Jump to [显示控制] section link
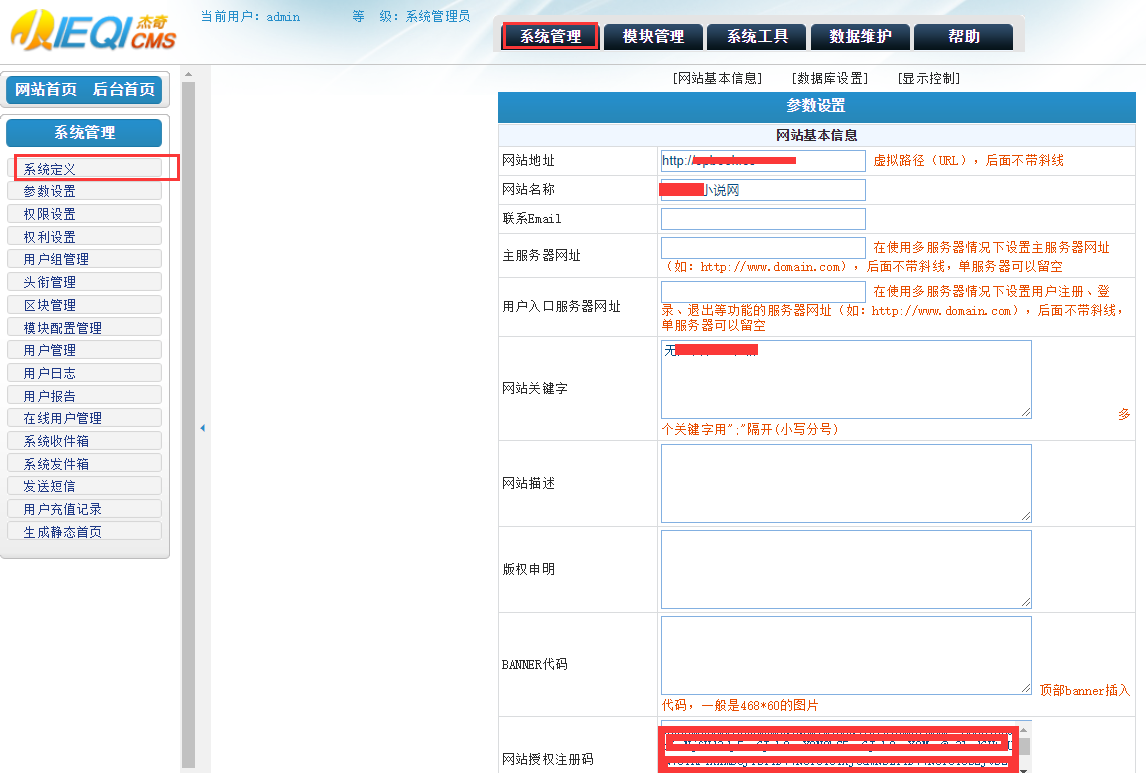This screenshot has width=1146, height=773. pyautogui.click(x=928, y=78)
